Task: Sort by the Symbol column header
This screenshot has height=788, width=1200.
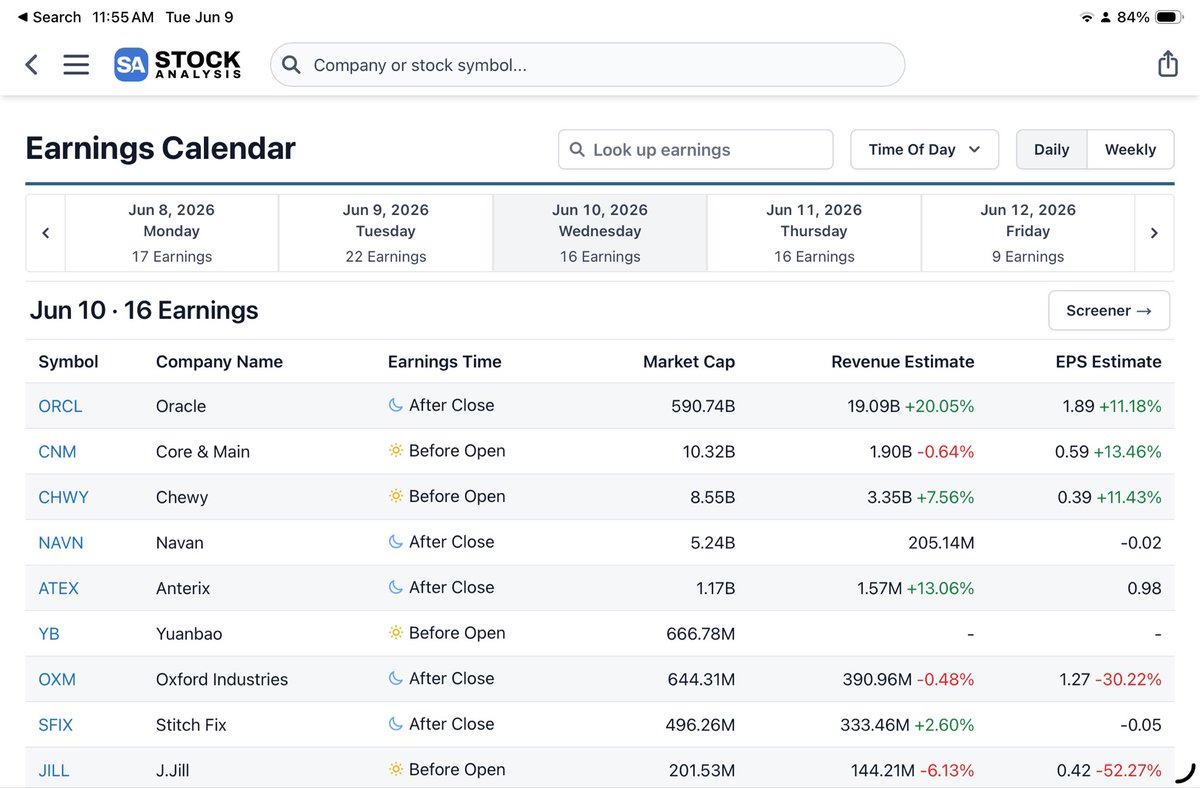Action: pyautogui.click(x=68, y=362)
